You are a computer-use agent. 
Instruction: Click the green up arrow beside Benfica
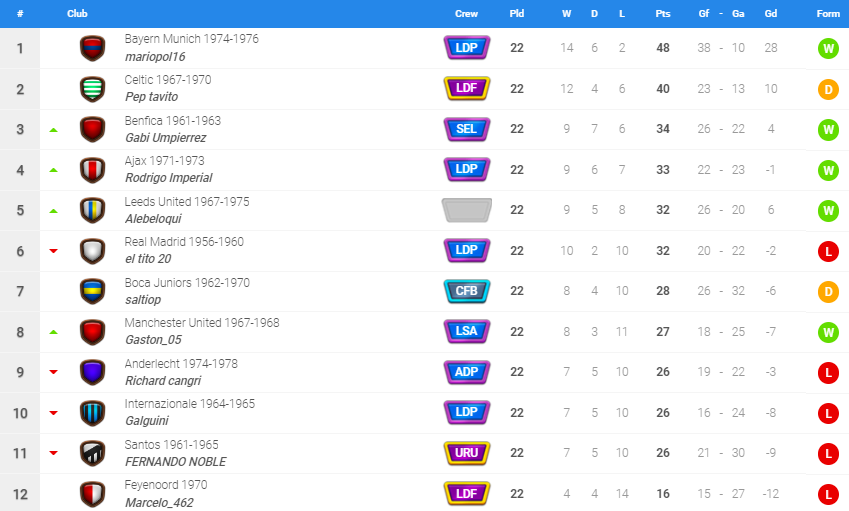point(53,130)
